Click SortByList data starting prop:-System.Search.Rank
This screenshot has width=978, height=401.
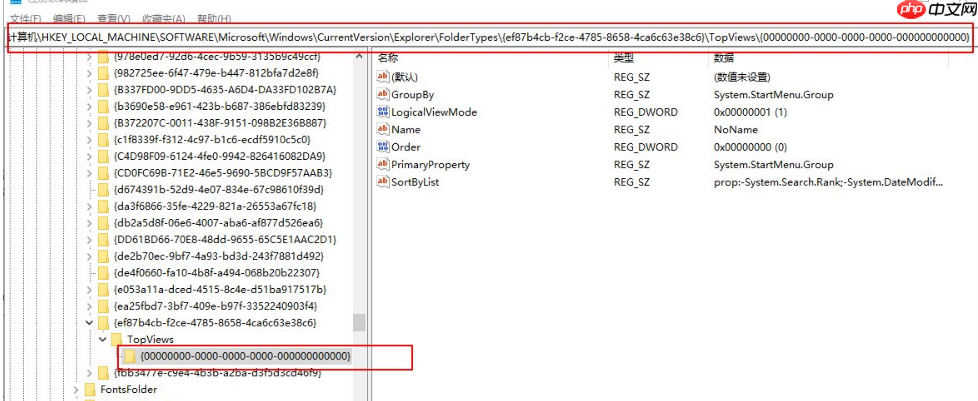pyautogui.click(x=830, y=182)
